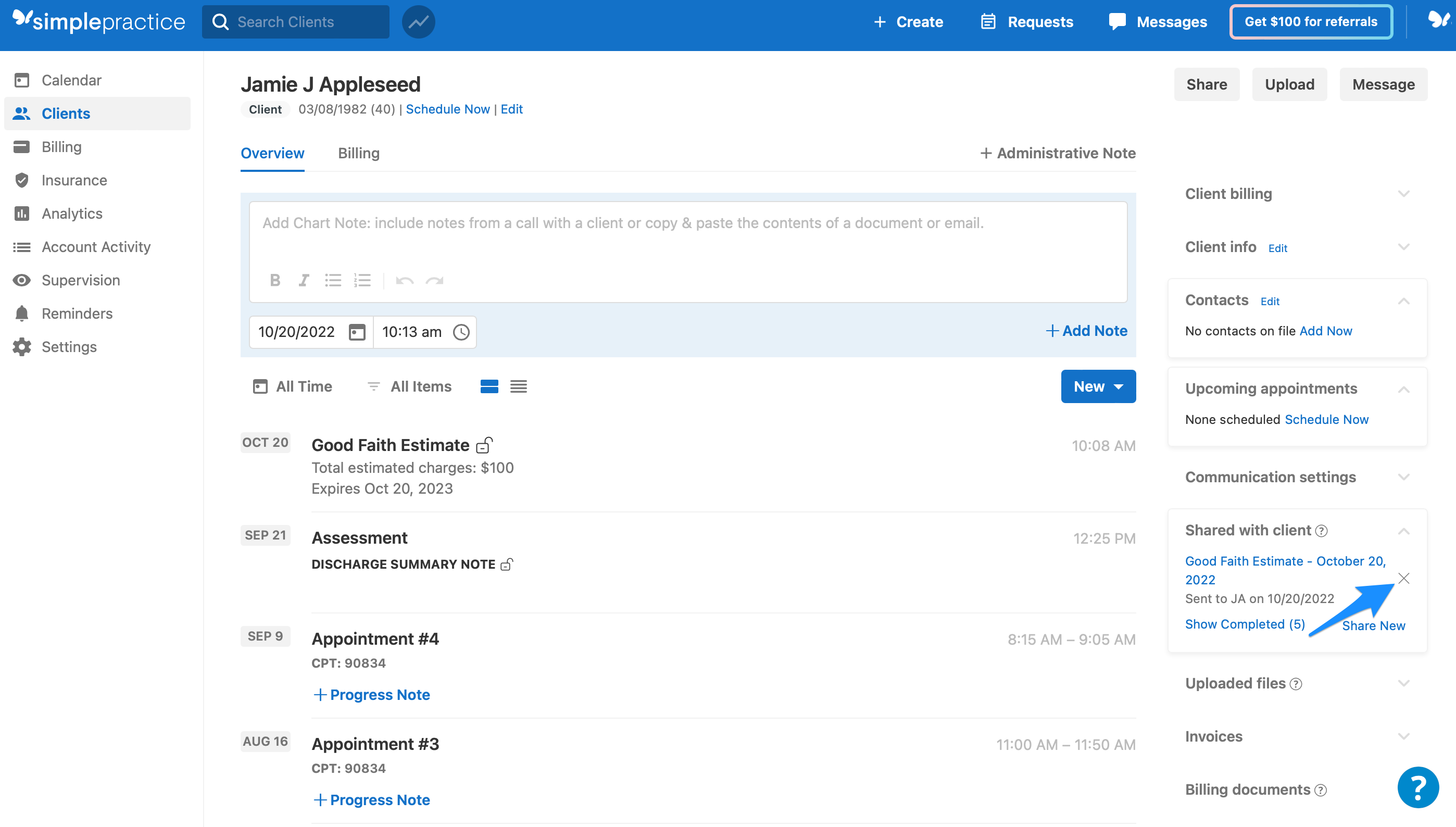Image resolution: width=1456 pixels, height=827 pixels.
Task: Switch to the detailed card view
Action: (489, 387)
